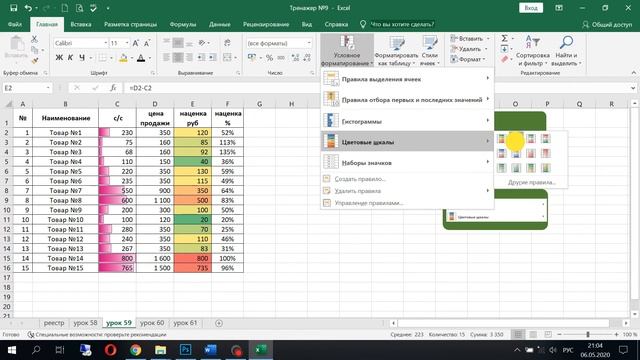Open the Calibri font name dropdown
Viewport: 640px width, 360px height.
click(x=105, y=43)
